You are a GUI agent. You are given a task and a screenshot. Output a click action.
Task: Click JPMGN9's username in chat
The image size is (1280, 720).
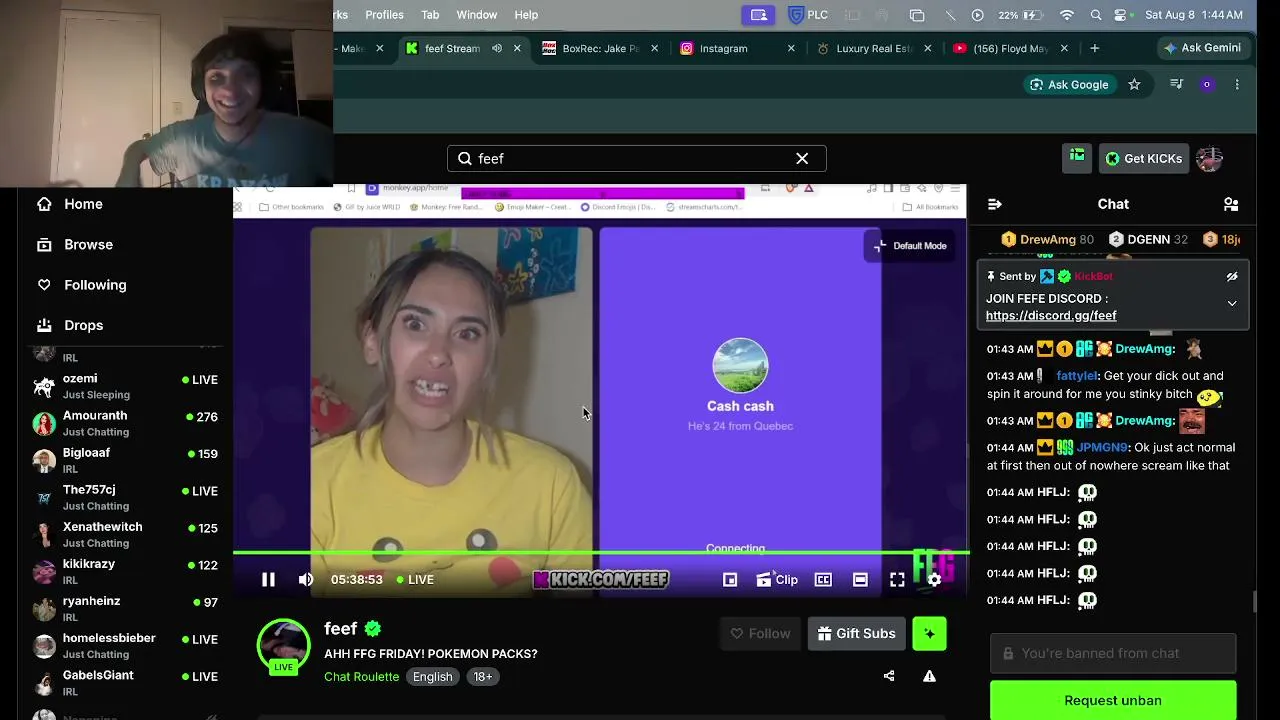coord(1101,448)
